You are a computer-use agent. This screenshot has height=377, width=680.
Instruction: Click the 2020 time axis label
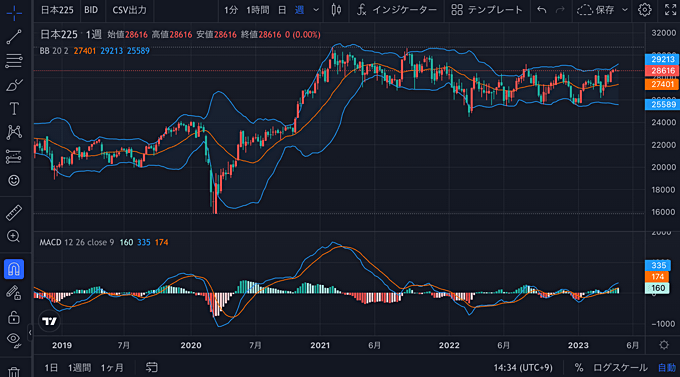(x=191, y=345)
